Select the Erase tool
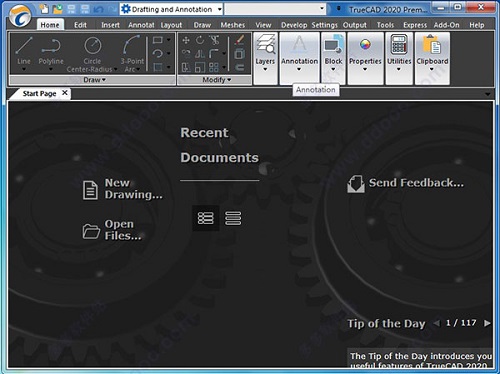Screen dimensions: 500x374 coord(239,40)
